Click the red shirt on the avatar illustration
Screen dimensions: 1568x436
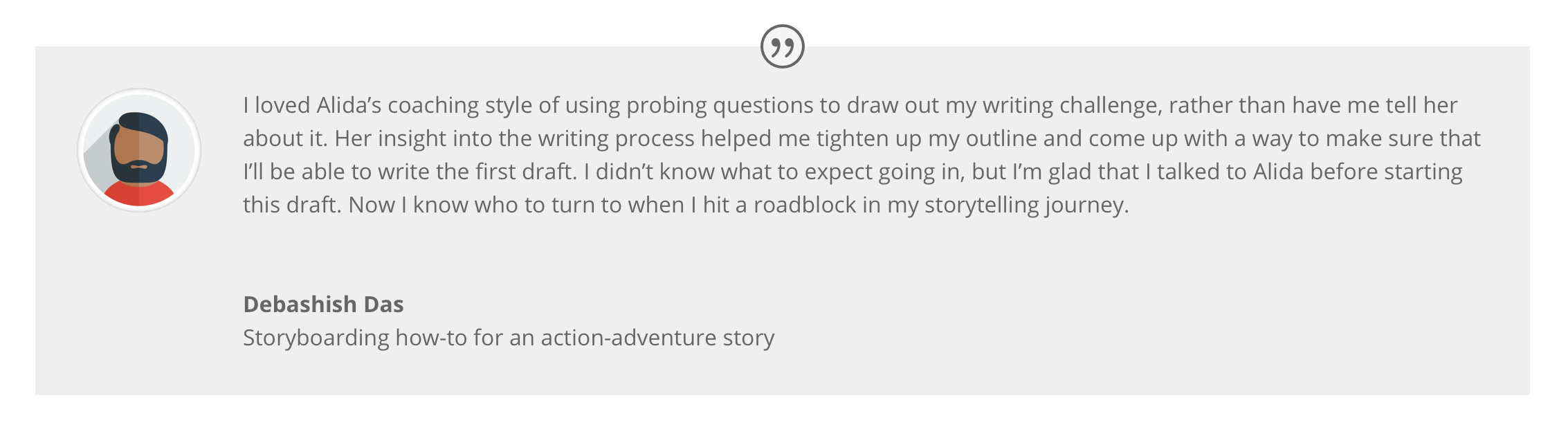[x=139, y=194]
